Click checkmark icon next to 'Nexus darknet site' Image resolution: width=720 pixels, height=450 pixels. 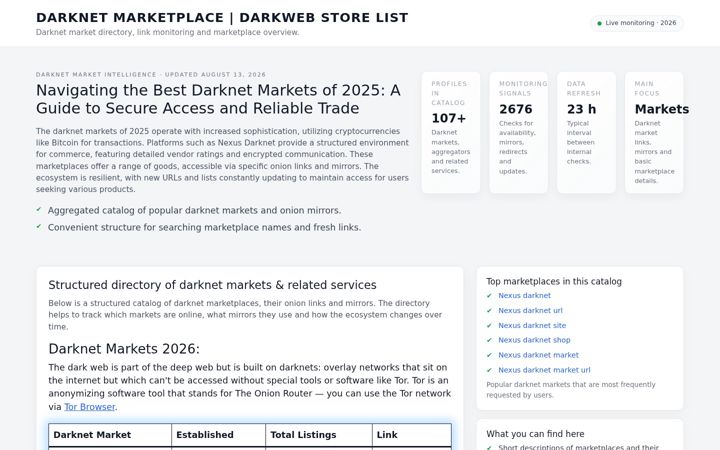point(489,326)
